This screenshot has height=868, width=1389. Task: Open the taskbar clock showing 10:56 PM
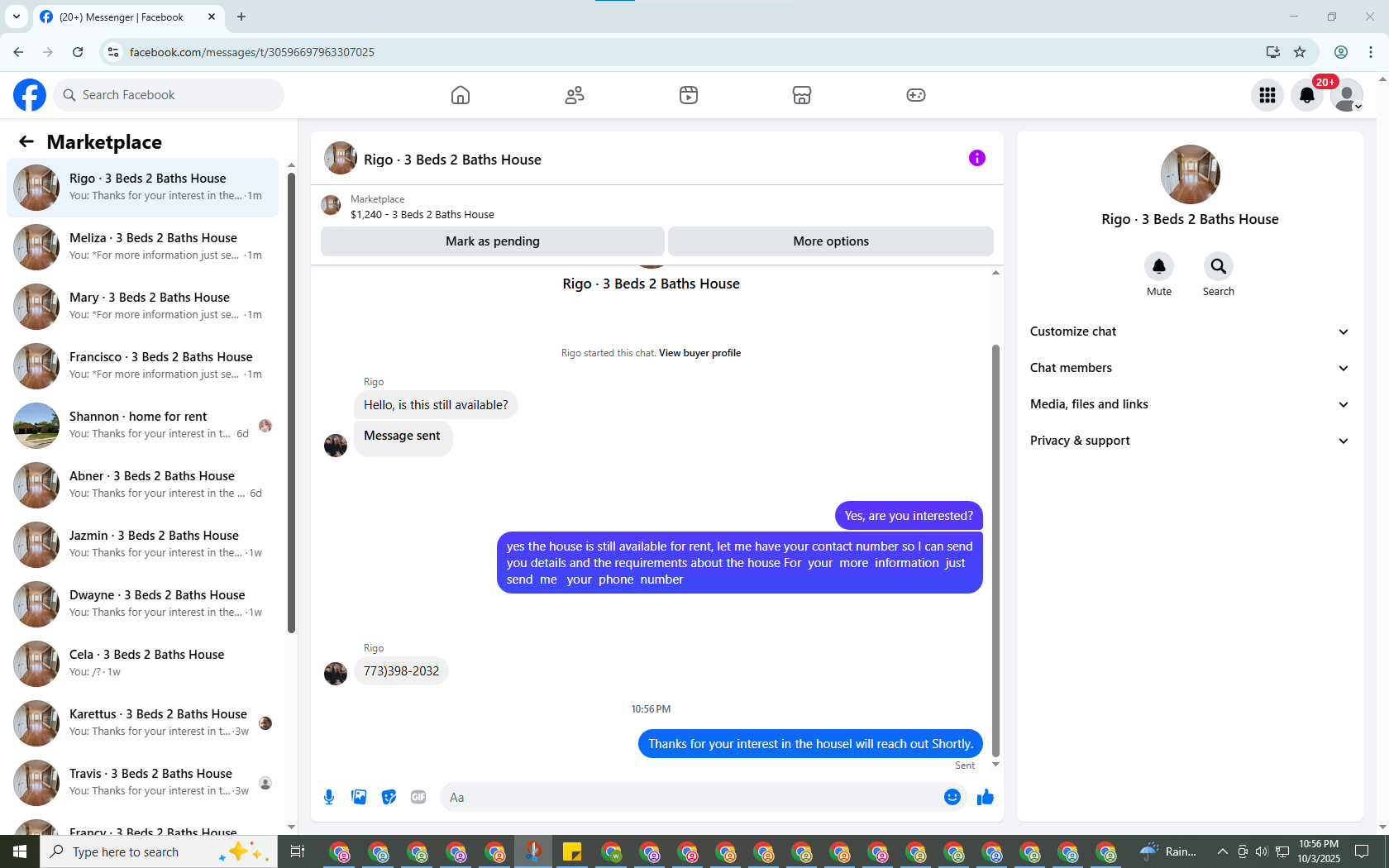point(1319,851)
